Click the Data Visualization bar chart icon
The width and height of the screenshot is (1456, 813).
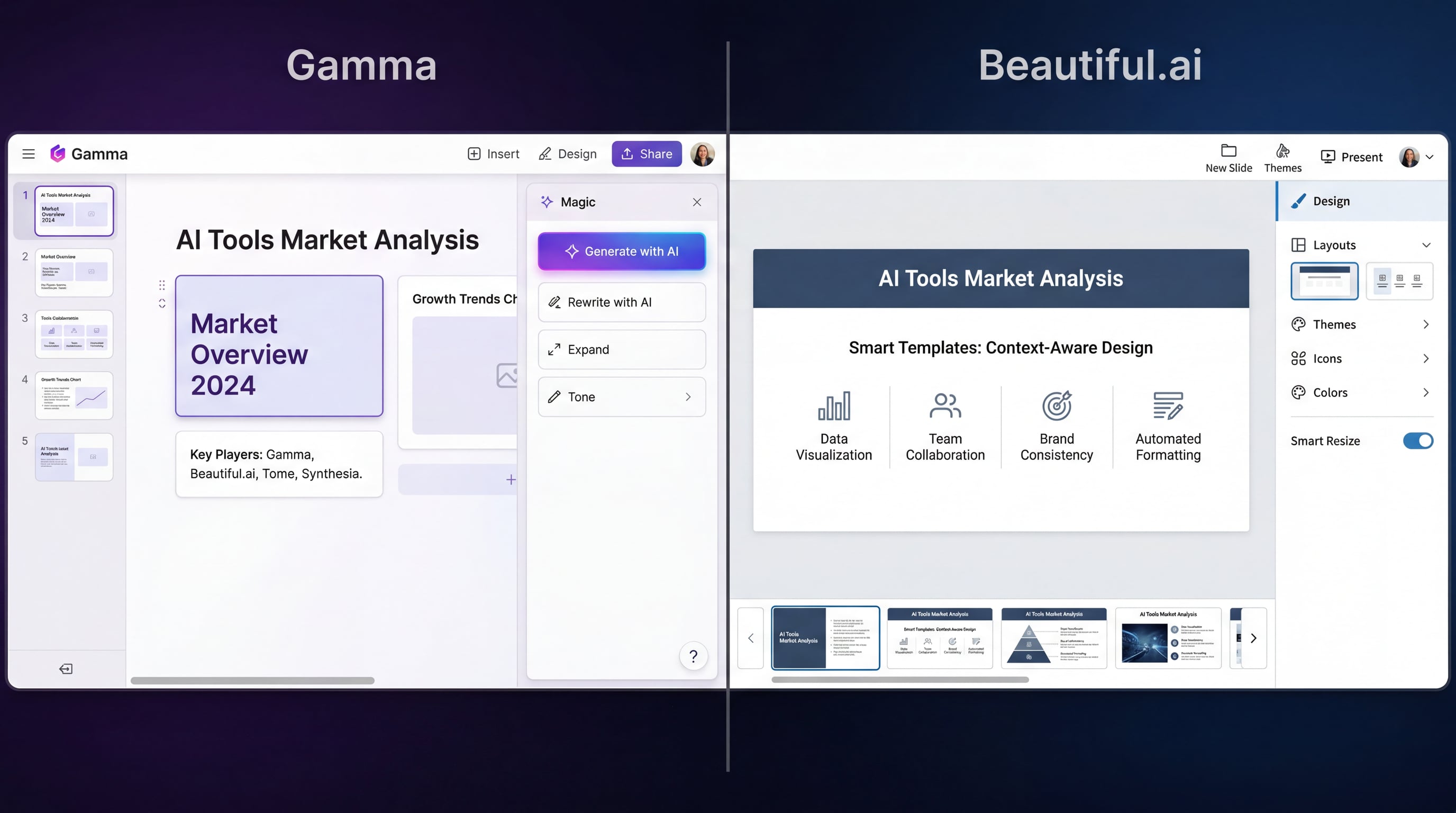(x=834, y=406)
